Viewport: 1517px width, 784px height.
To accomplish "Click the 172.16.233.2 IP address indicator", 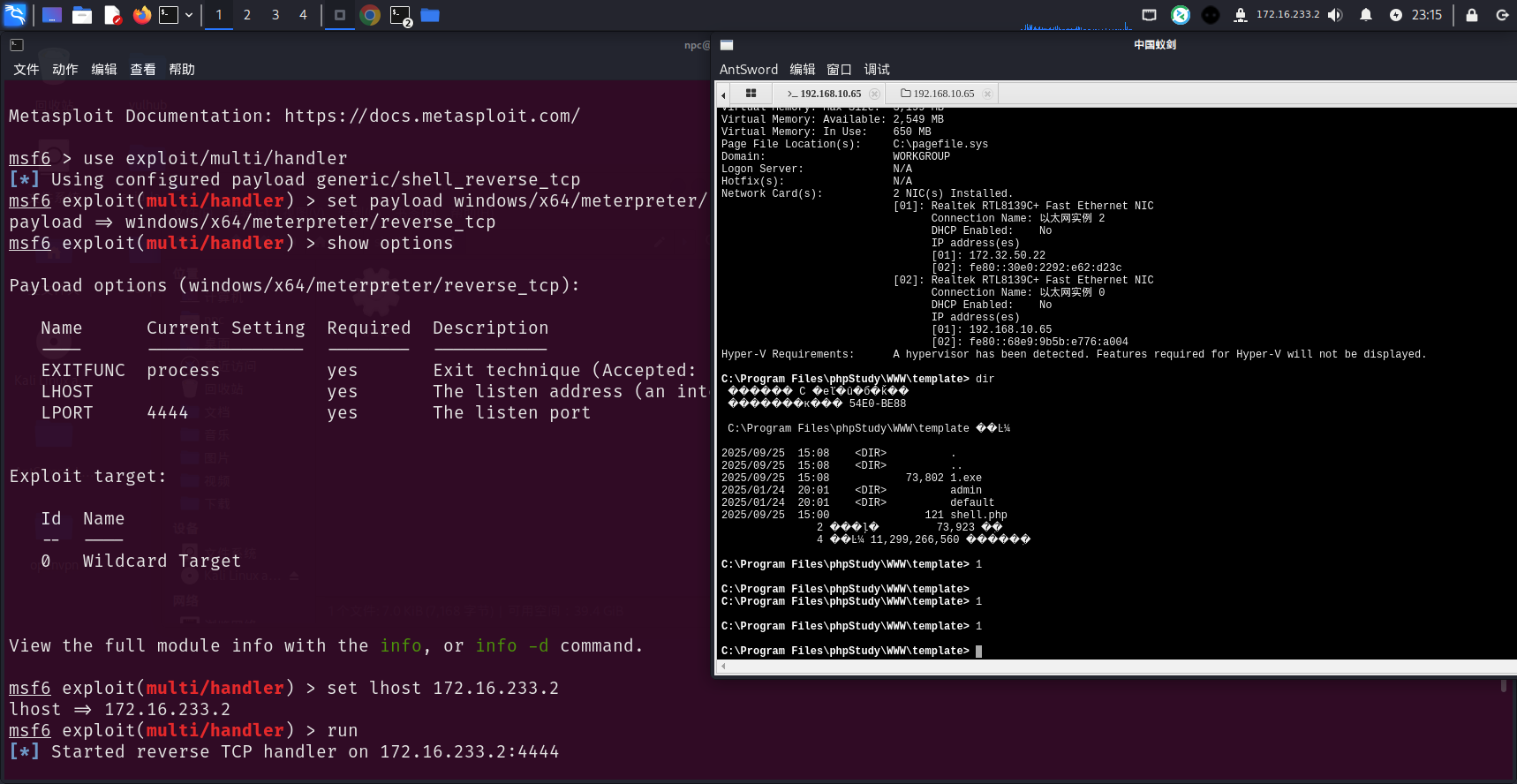I will (x=1287, y=14).
